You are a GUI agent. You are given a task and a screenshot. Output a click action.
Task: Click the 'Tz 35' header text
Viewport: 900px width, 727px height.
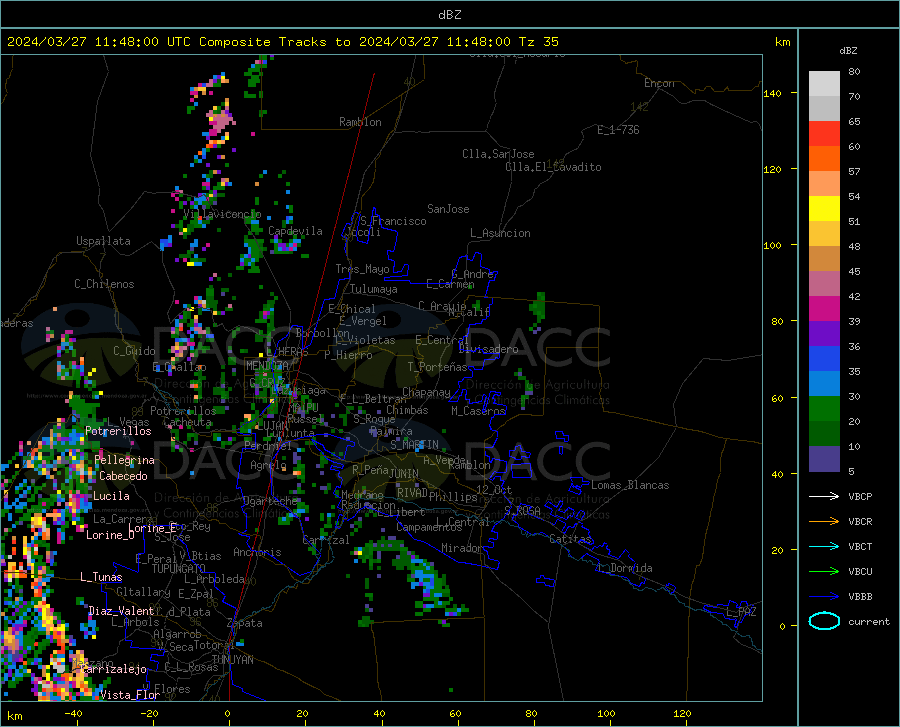tap(538, 42)
